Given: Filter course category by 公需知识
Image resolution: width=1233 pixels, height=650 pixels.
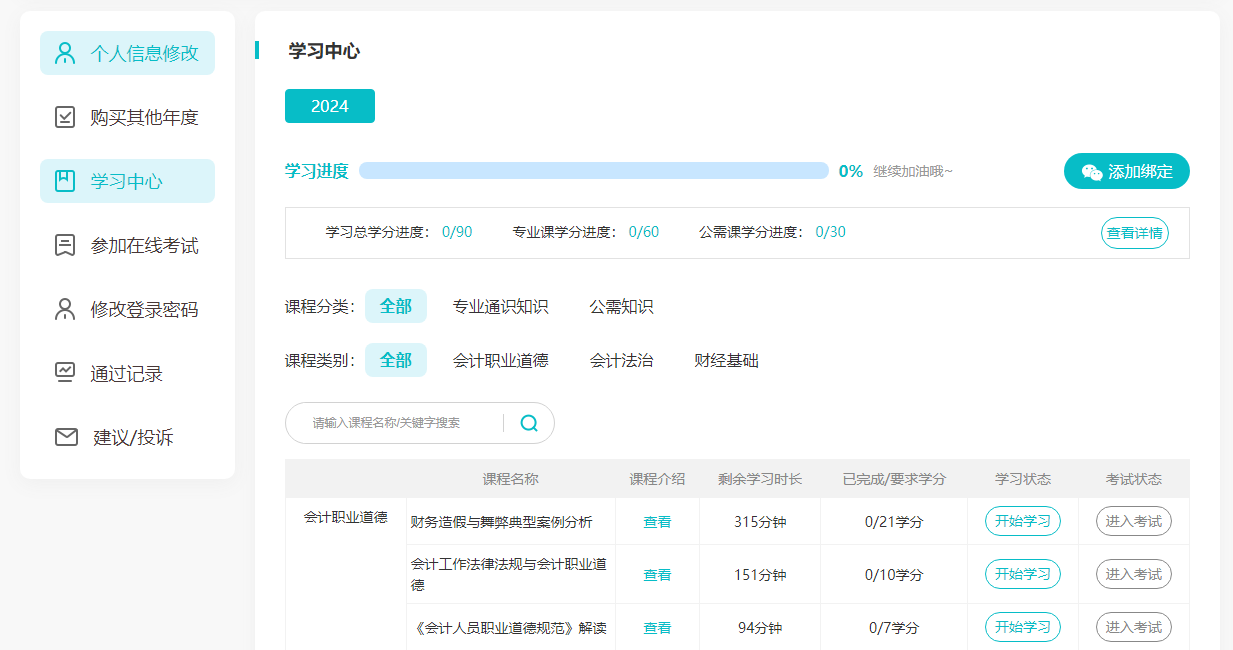Looking at the screenshot, I should (x=621, y=307).
